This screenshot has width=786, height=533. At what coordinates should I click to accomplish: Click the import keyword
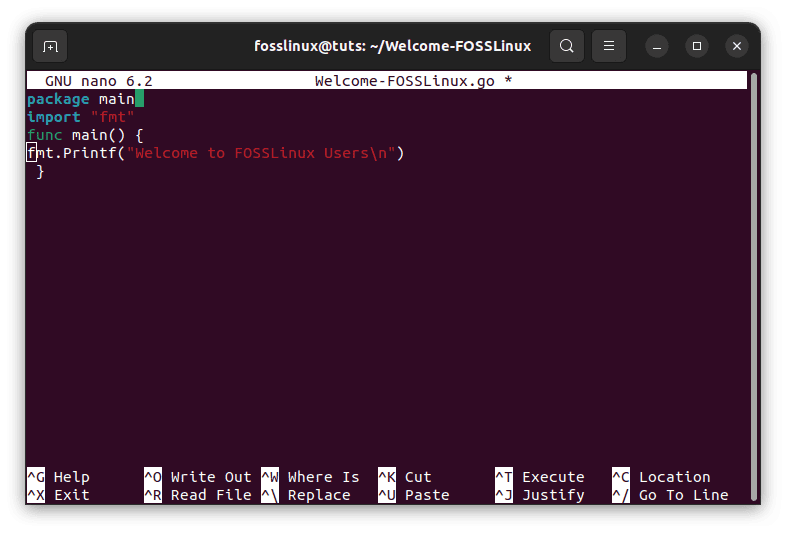(54, 117)
